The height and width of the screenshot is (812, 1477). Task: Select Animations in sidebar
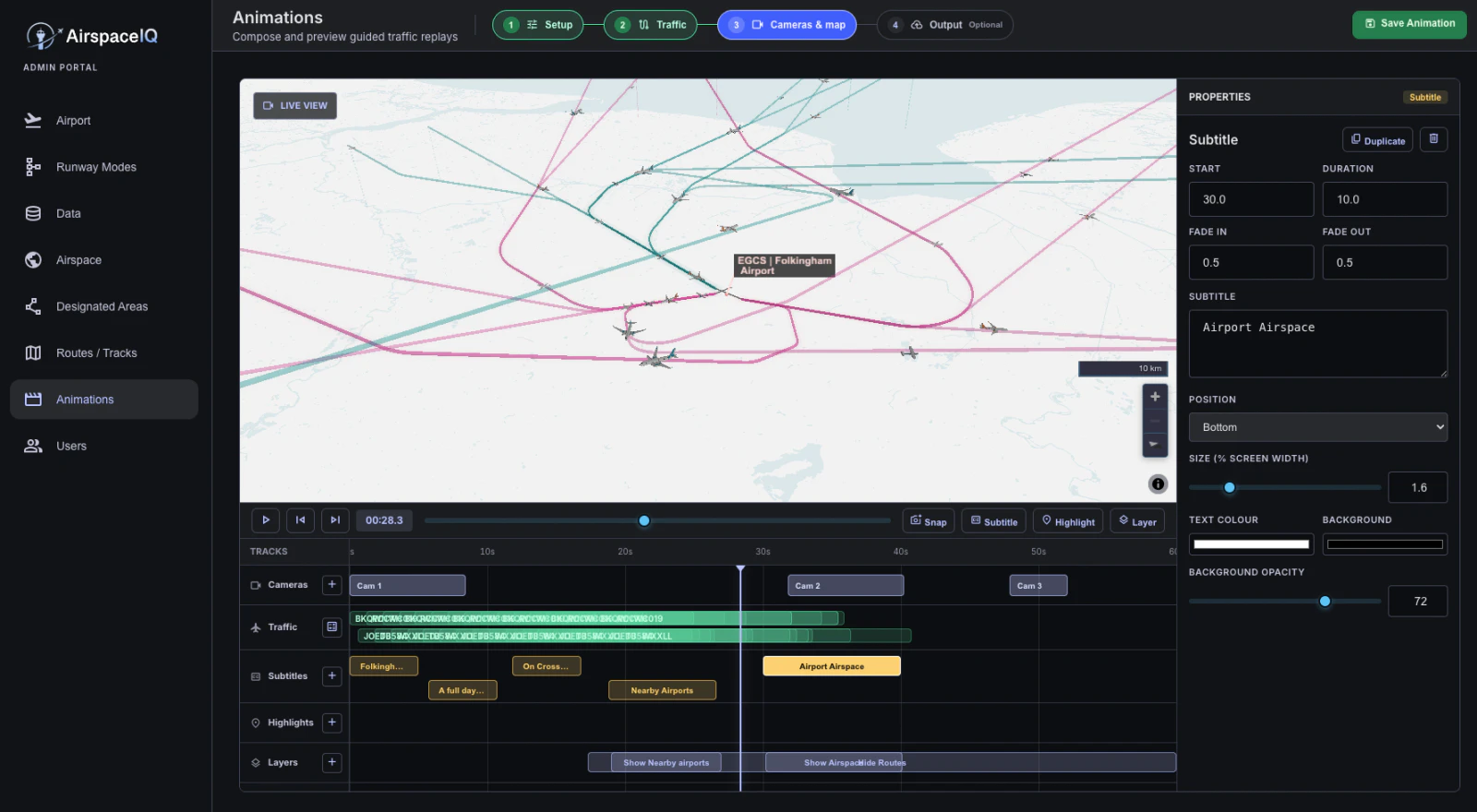click(x=103, y=400)
